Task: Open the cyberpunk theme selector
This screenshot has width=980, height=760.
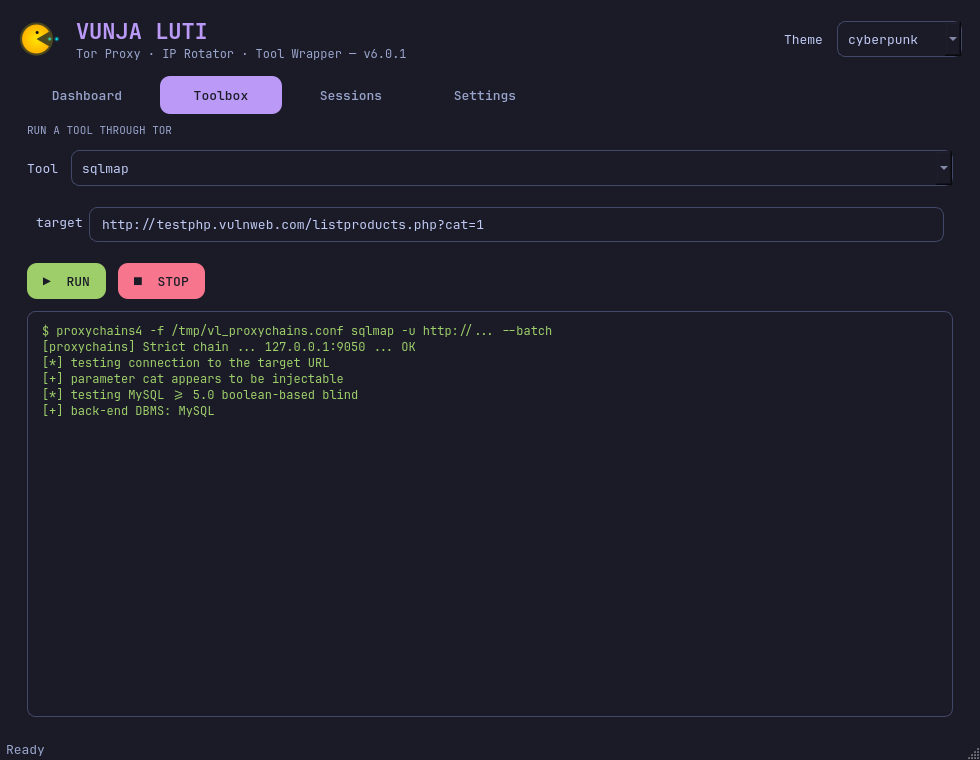Action: [899, 39]
